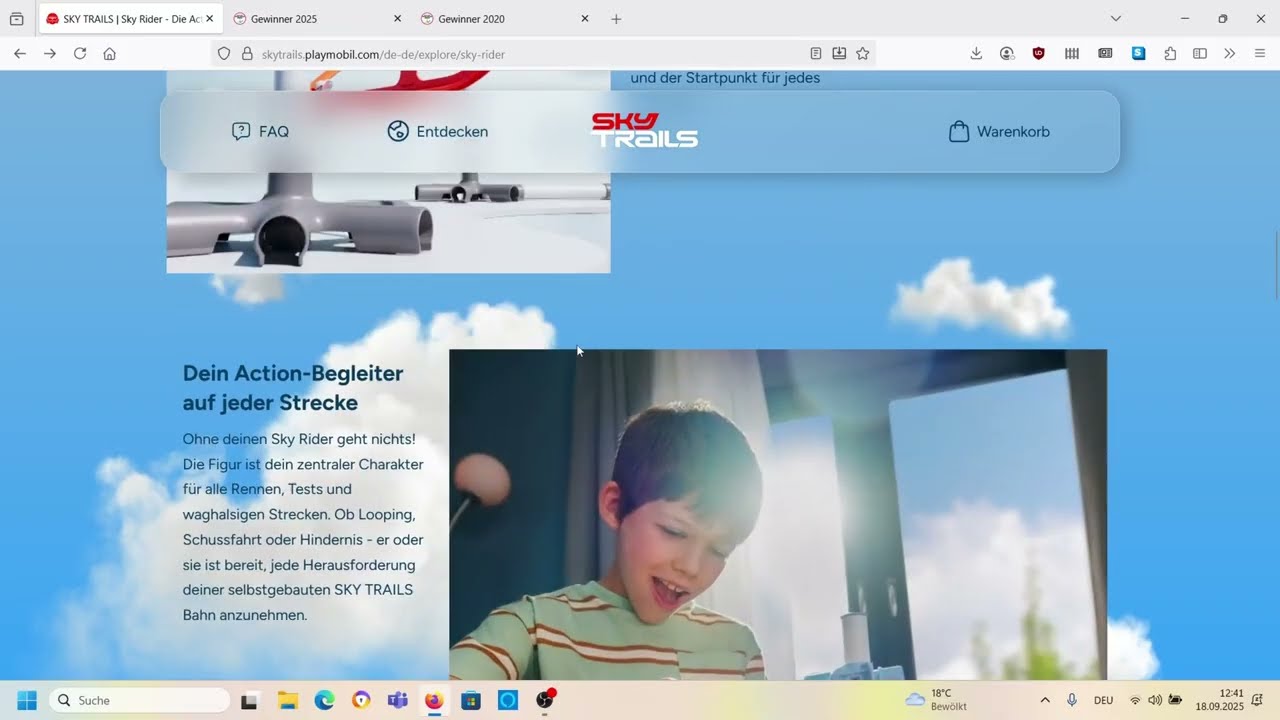This screenshot has height=720, width=1280.
Task: Click the ID-card style toolbar icon
Action: tap(1105, 54)
